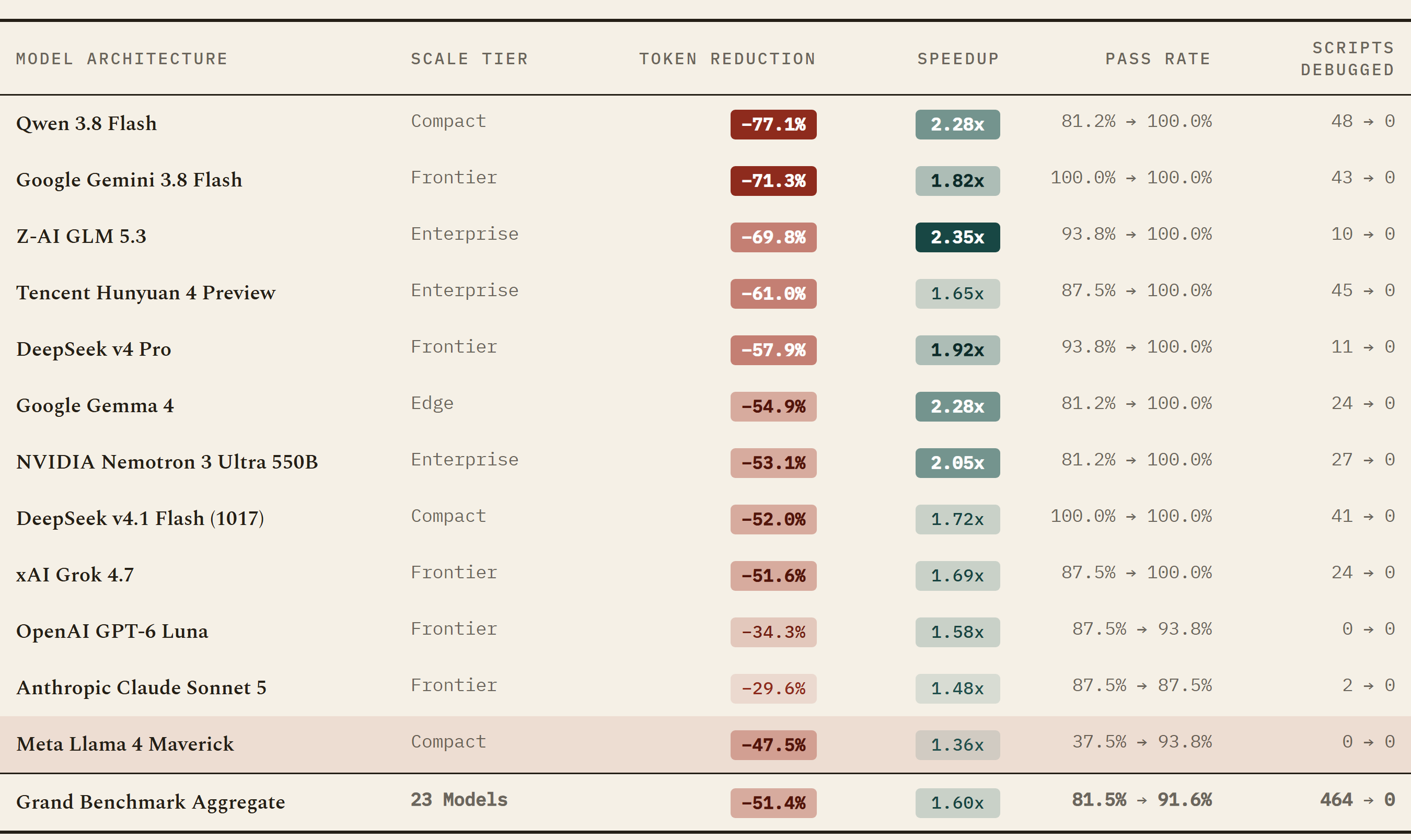This screenshot has width=1411, height=840.
Task: Open Anthropic Claude Sonnet 5 row
Action: 705,688
